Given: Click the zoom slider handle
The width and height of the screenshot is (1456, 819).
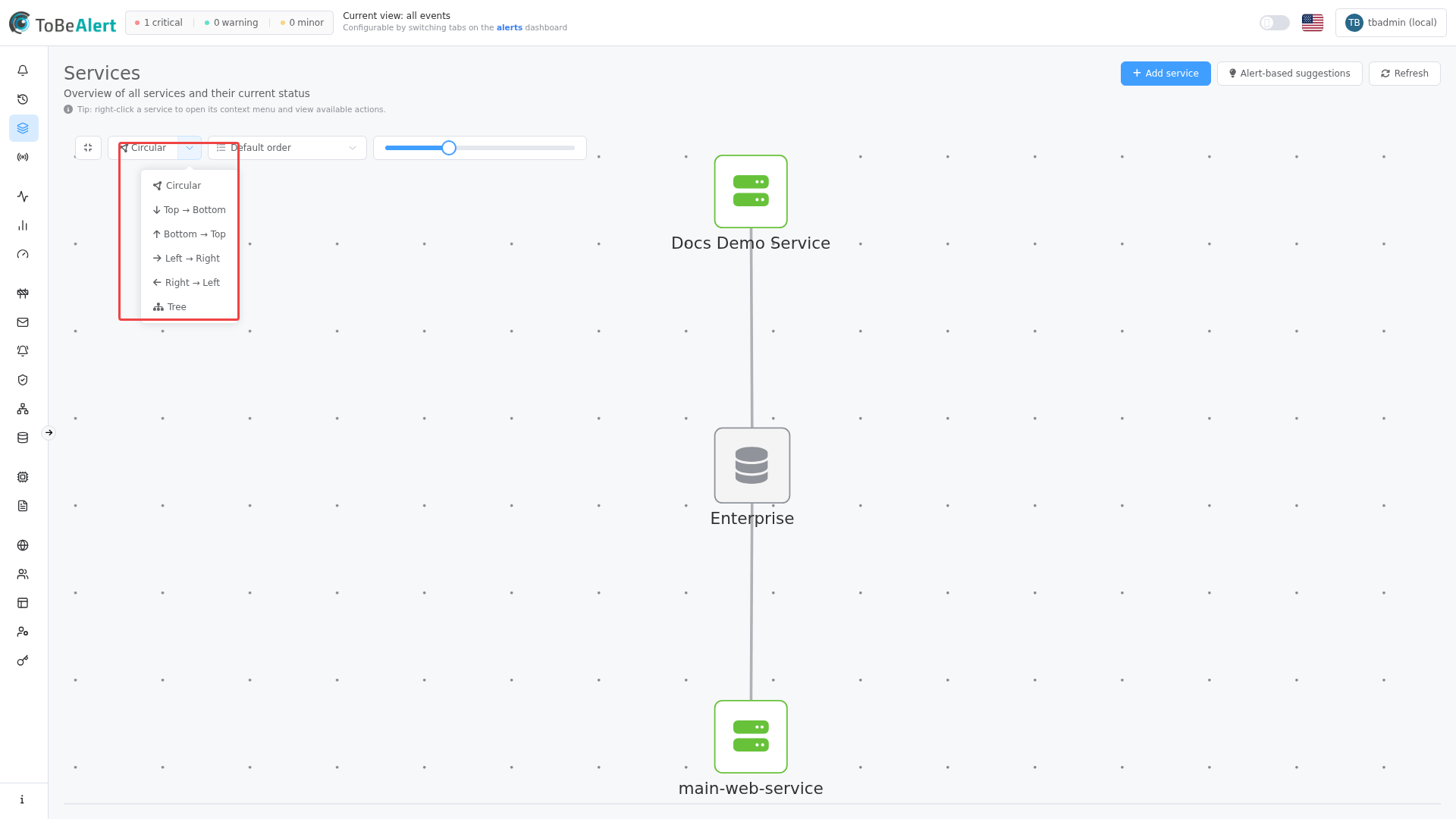Looking at the screenshot, I should 449,148.
